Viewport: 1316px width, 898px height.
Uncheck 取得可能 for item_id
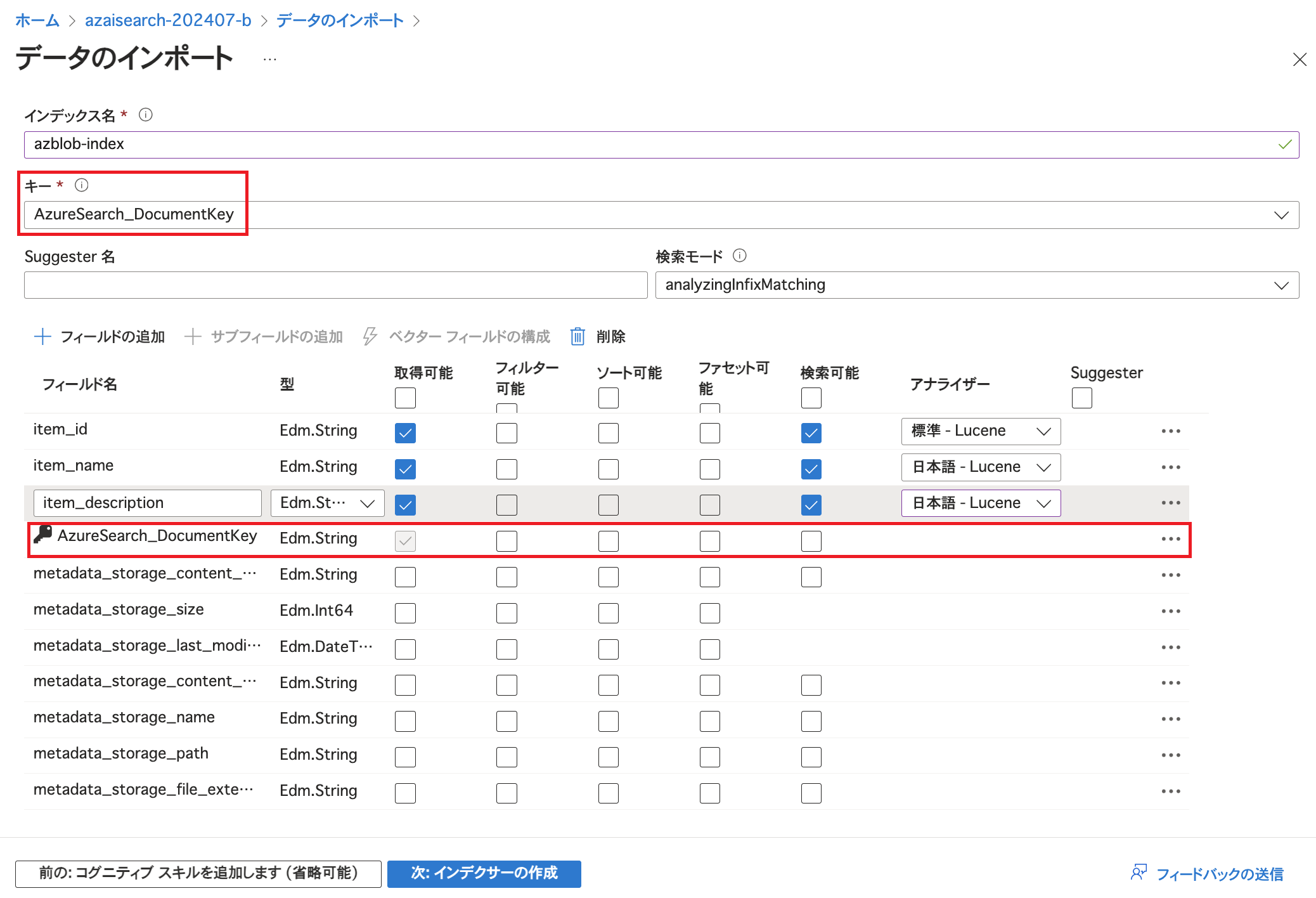point(405,433)
